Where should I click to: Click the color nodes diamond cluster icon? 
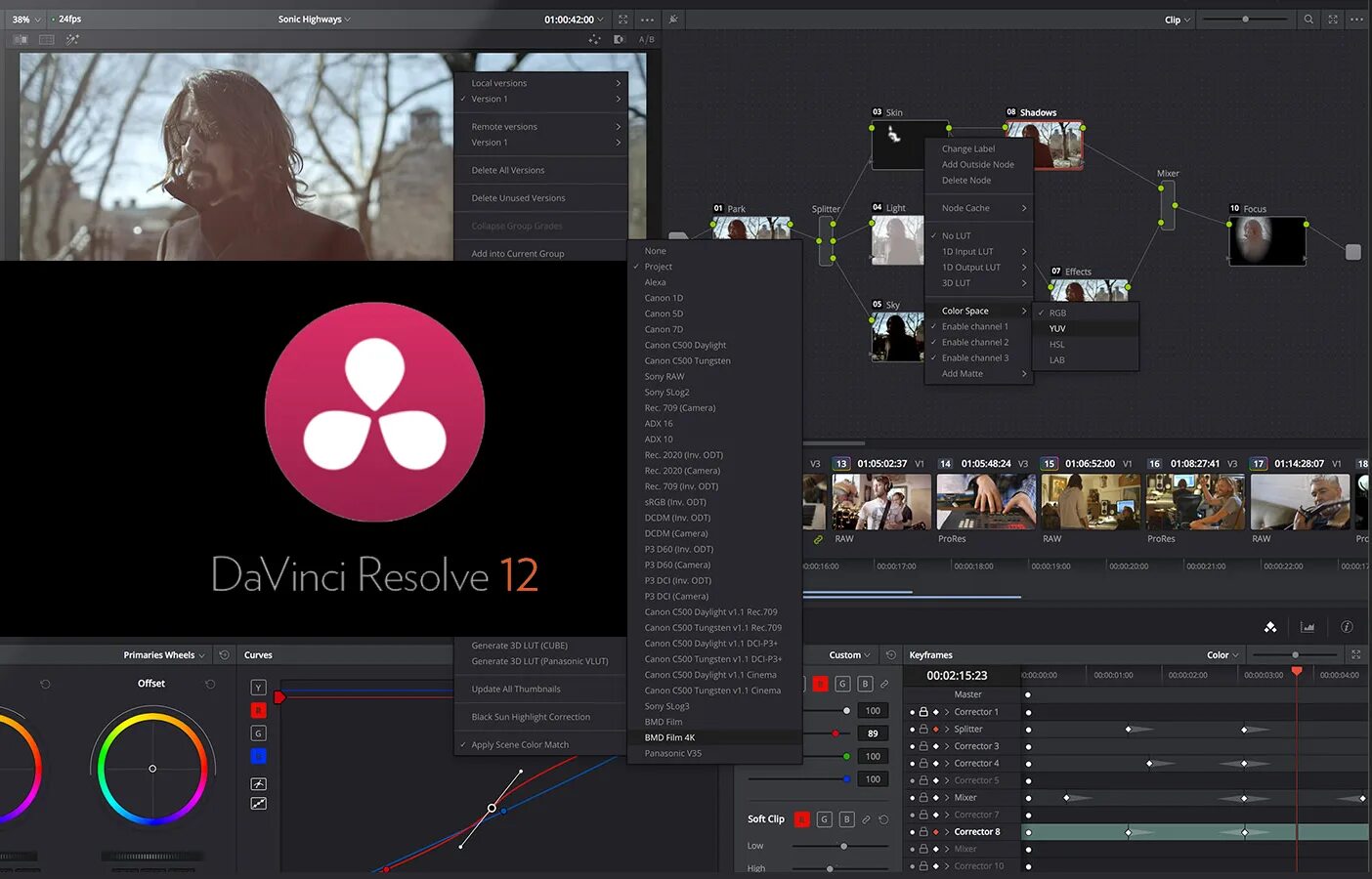(x=1270, y=627)
